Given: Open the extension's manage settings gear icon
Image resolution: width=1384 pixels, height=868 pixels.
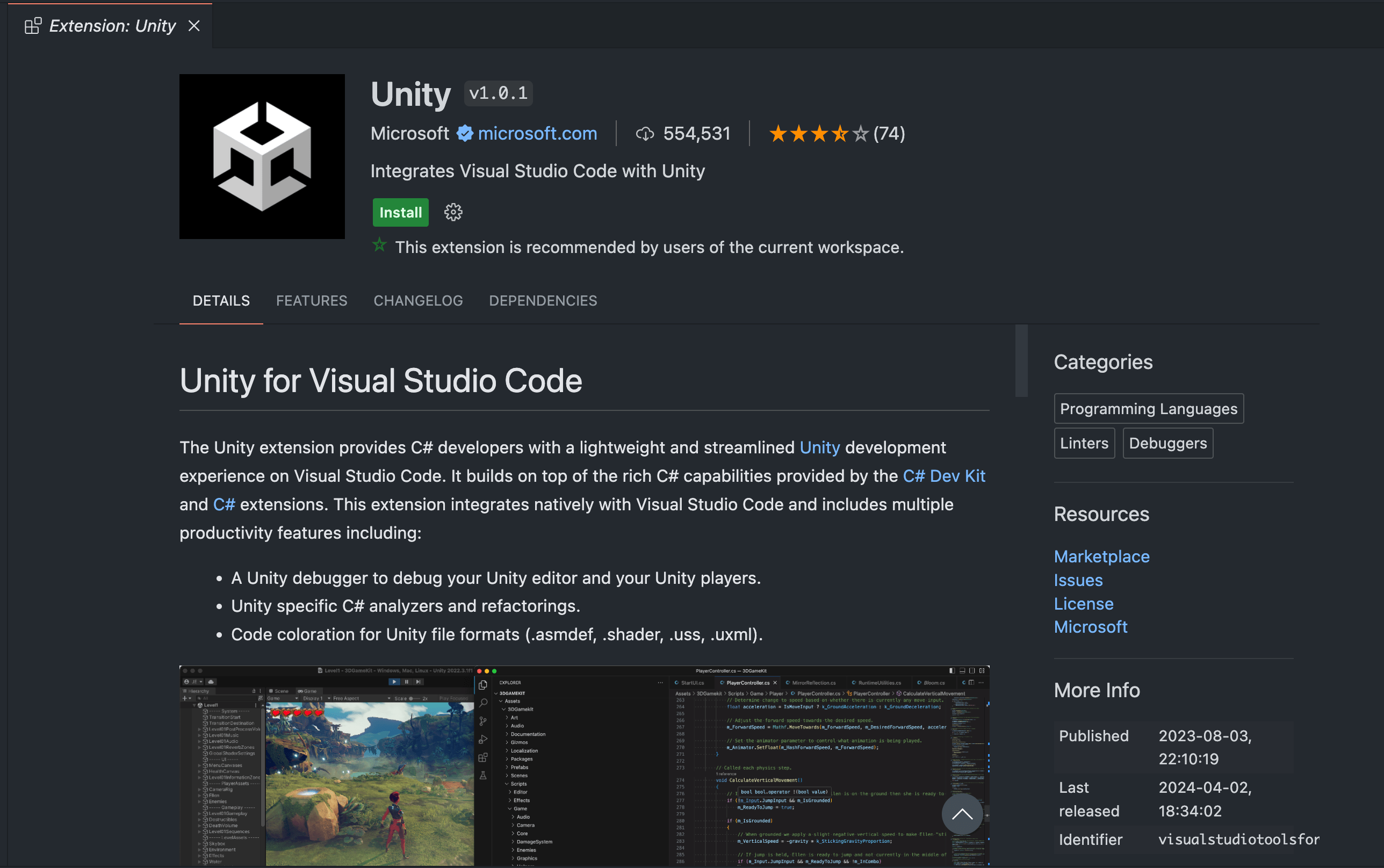Looking at the screenshot, I should point(453,212).
